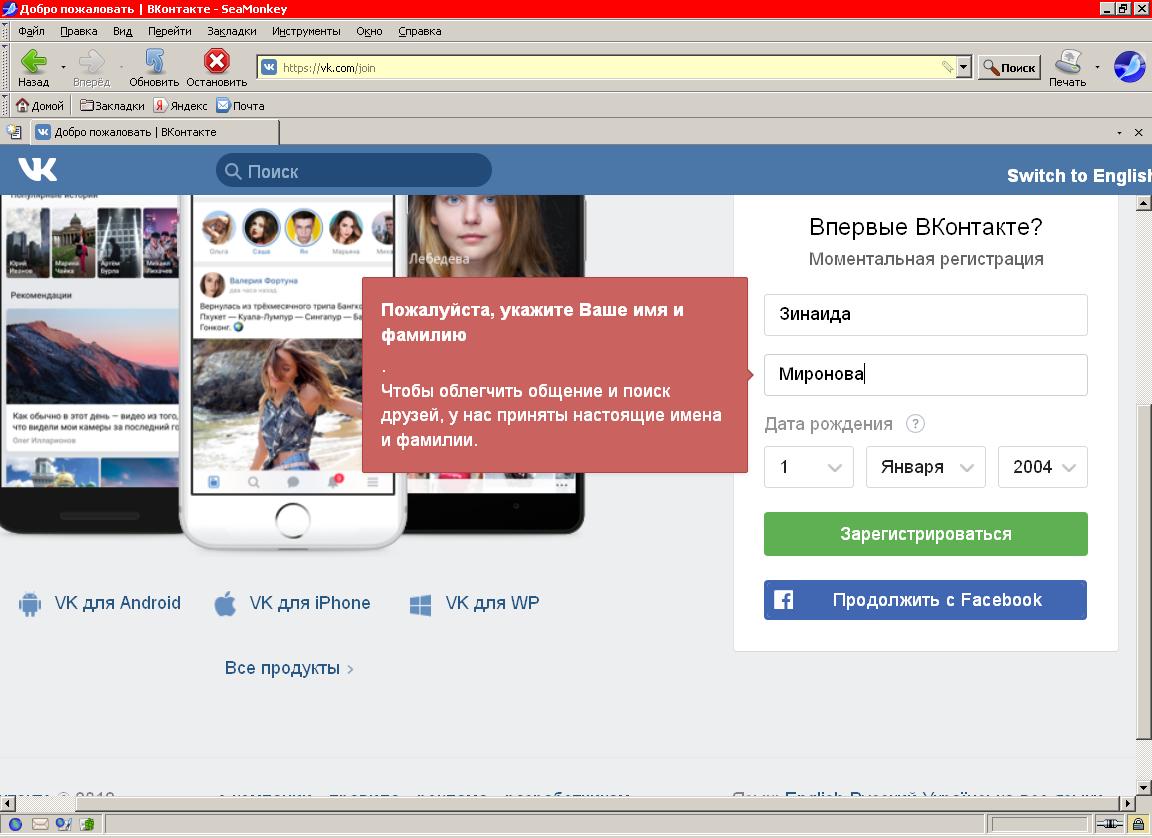The width and height of the screenshot is (1152, 838).
Task: Expand the month dropdown Января
Action: pos(926,467)
